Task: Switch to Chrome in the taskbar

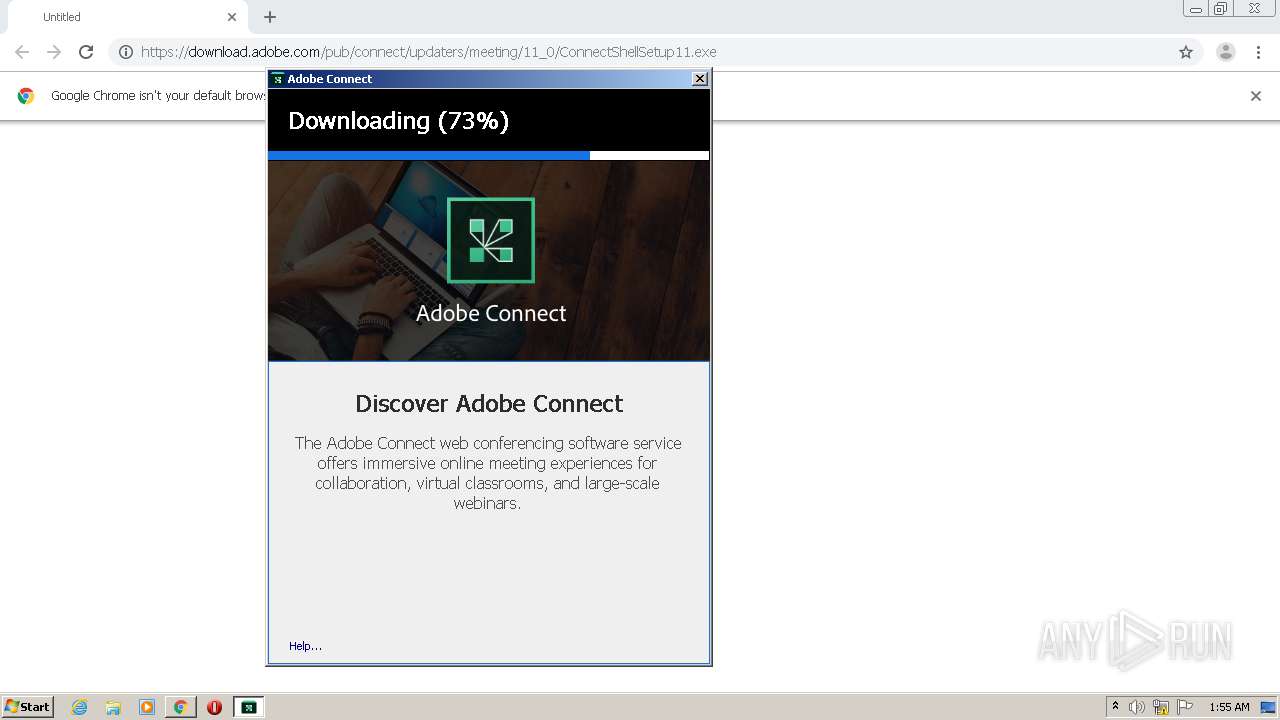Action: pyautogui.click(x=181, y=707)
